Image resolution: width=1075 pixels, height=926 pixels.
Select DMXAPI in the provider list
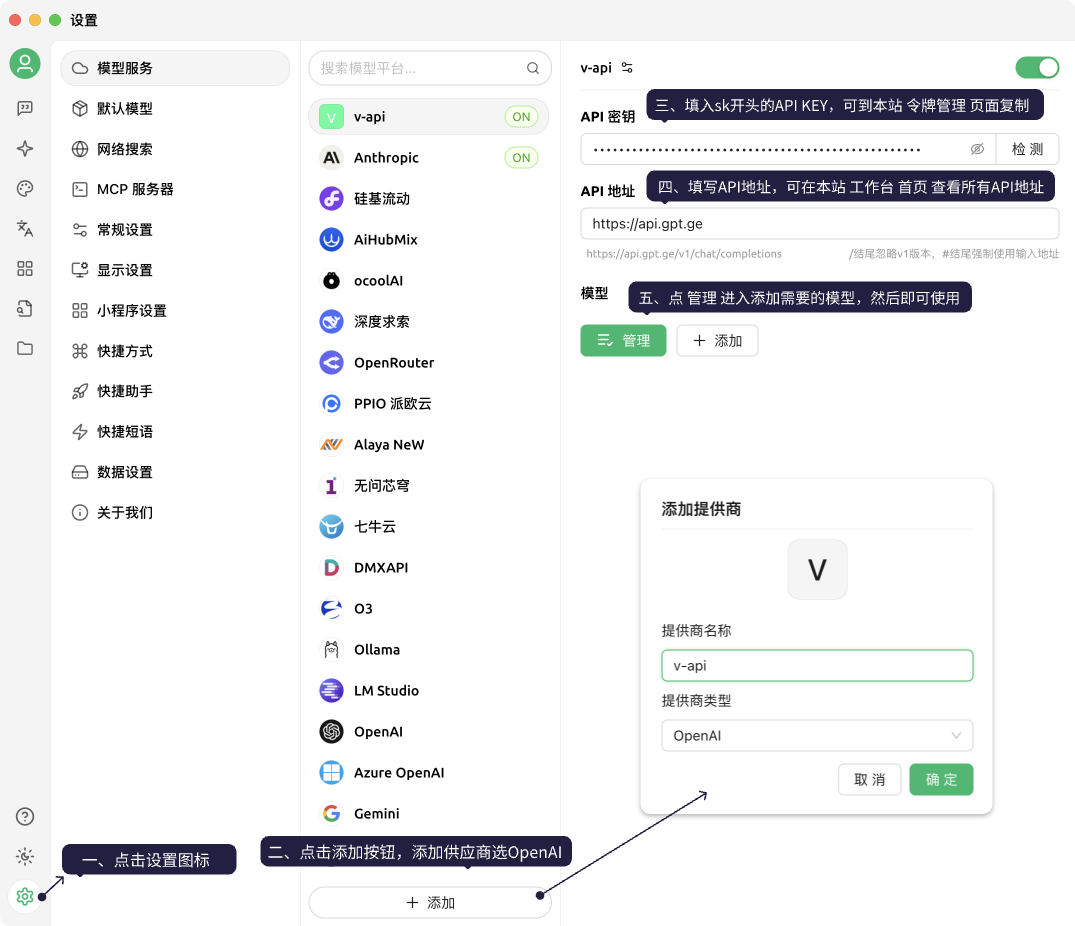pos(428,568)
